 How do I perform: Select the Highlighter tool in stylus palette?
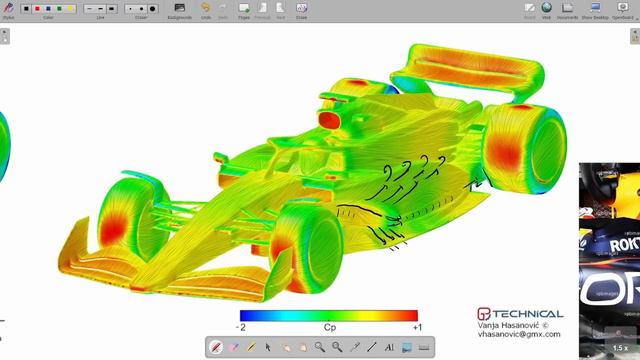251,347
